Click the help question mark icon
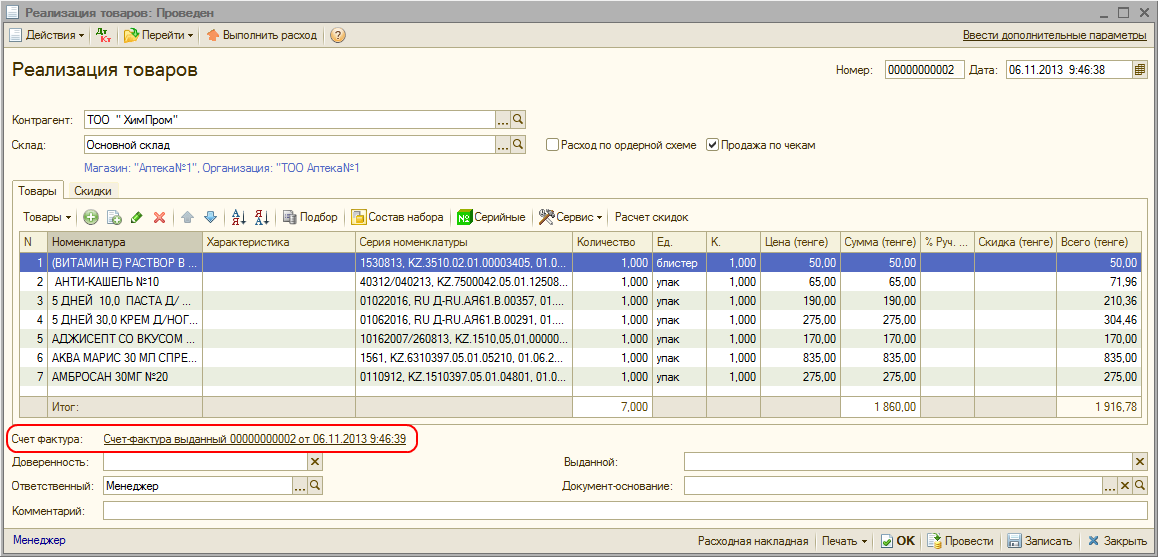Viewport: 1158px width, 557px height. (x=338, y=35)
